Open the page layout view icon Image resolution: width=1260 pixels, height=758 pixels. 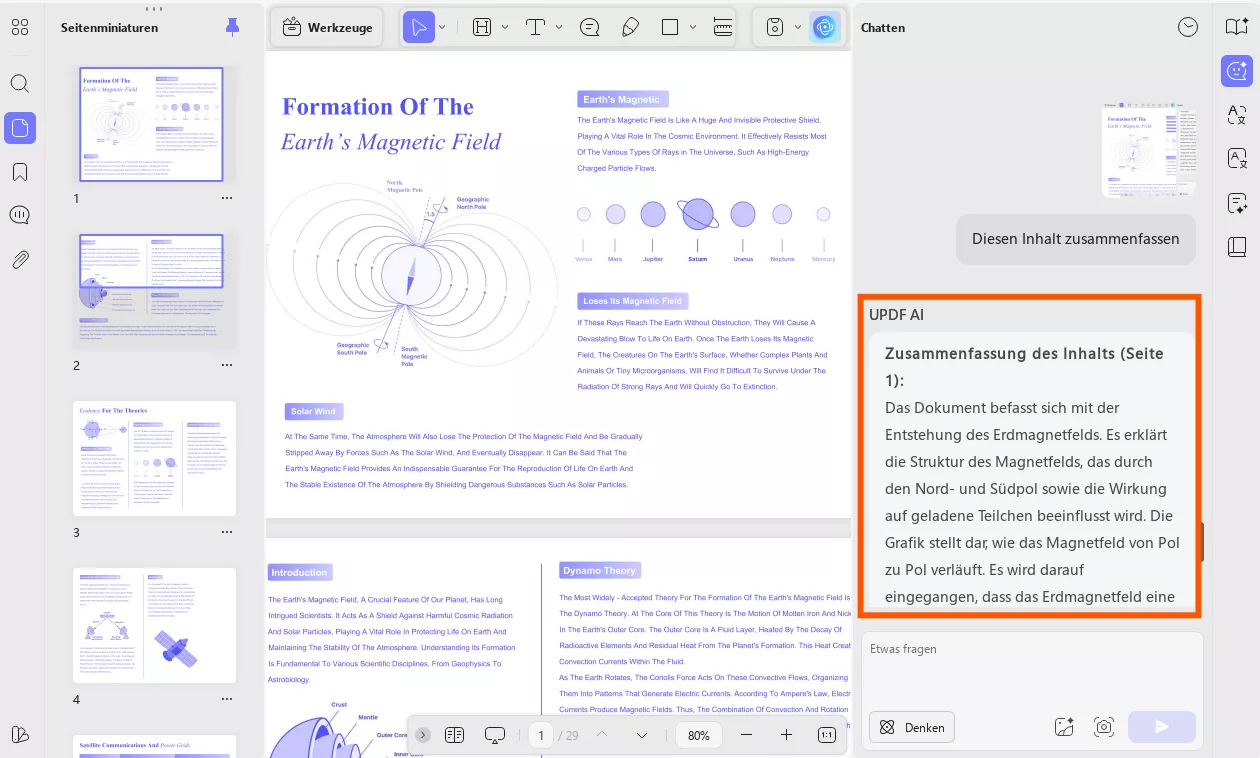point(455,735)
